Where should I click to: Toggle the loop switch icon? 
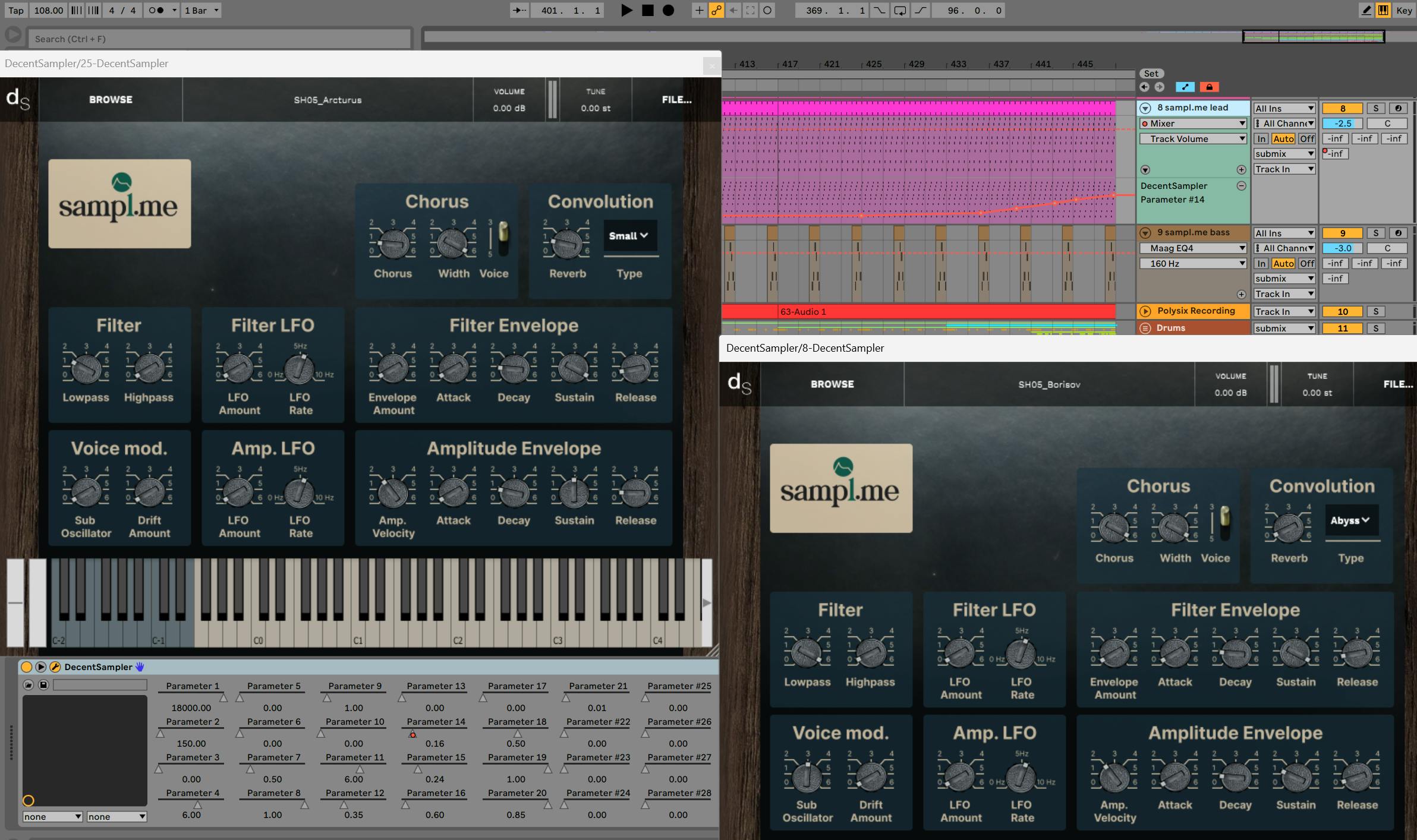click(900, 10)
